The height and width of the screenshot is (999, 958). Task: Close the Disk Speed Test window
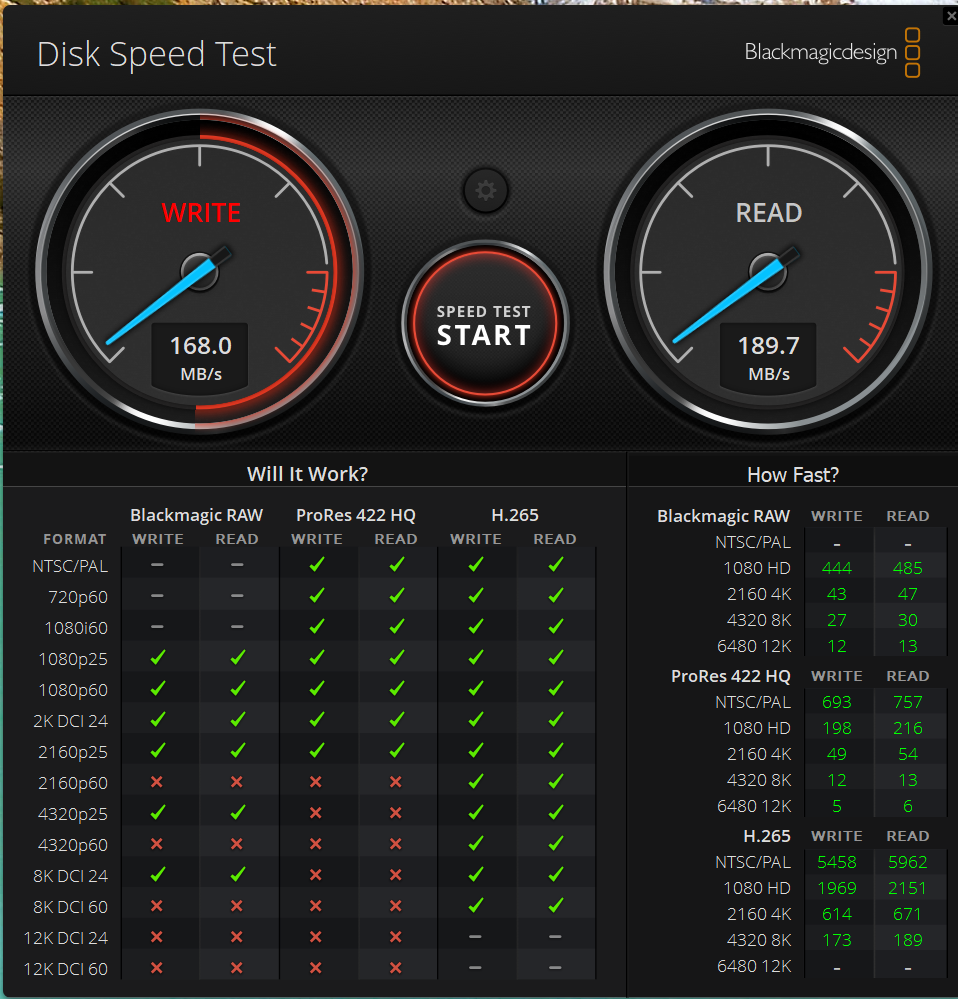(x=951, y=15)
